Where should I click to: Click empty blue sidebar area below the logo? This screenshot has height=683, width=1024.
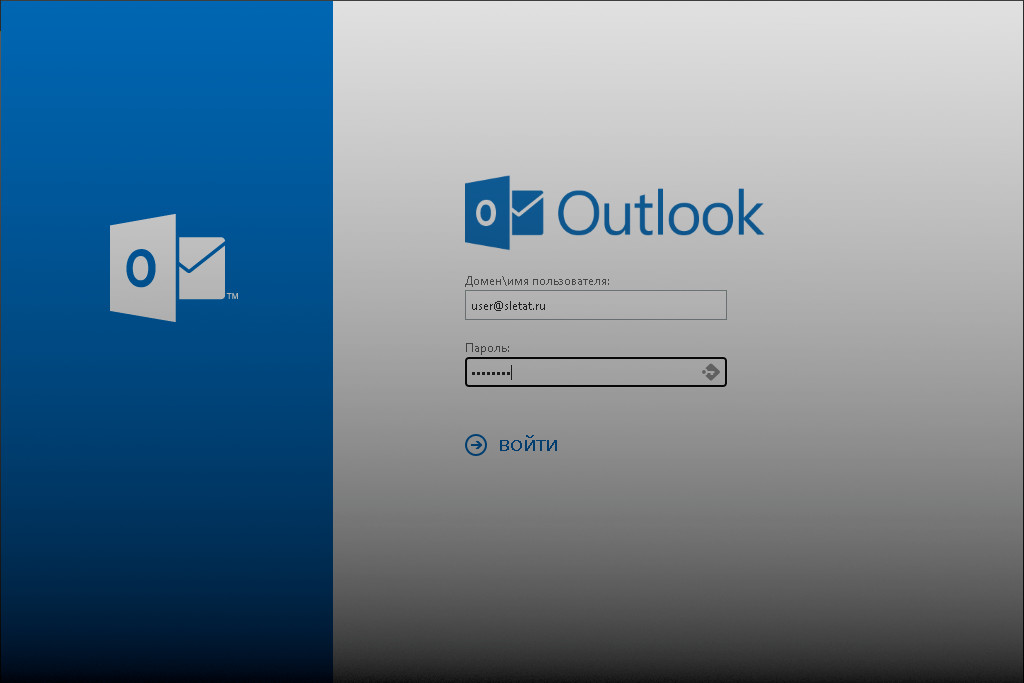[166, 500]
